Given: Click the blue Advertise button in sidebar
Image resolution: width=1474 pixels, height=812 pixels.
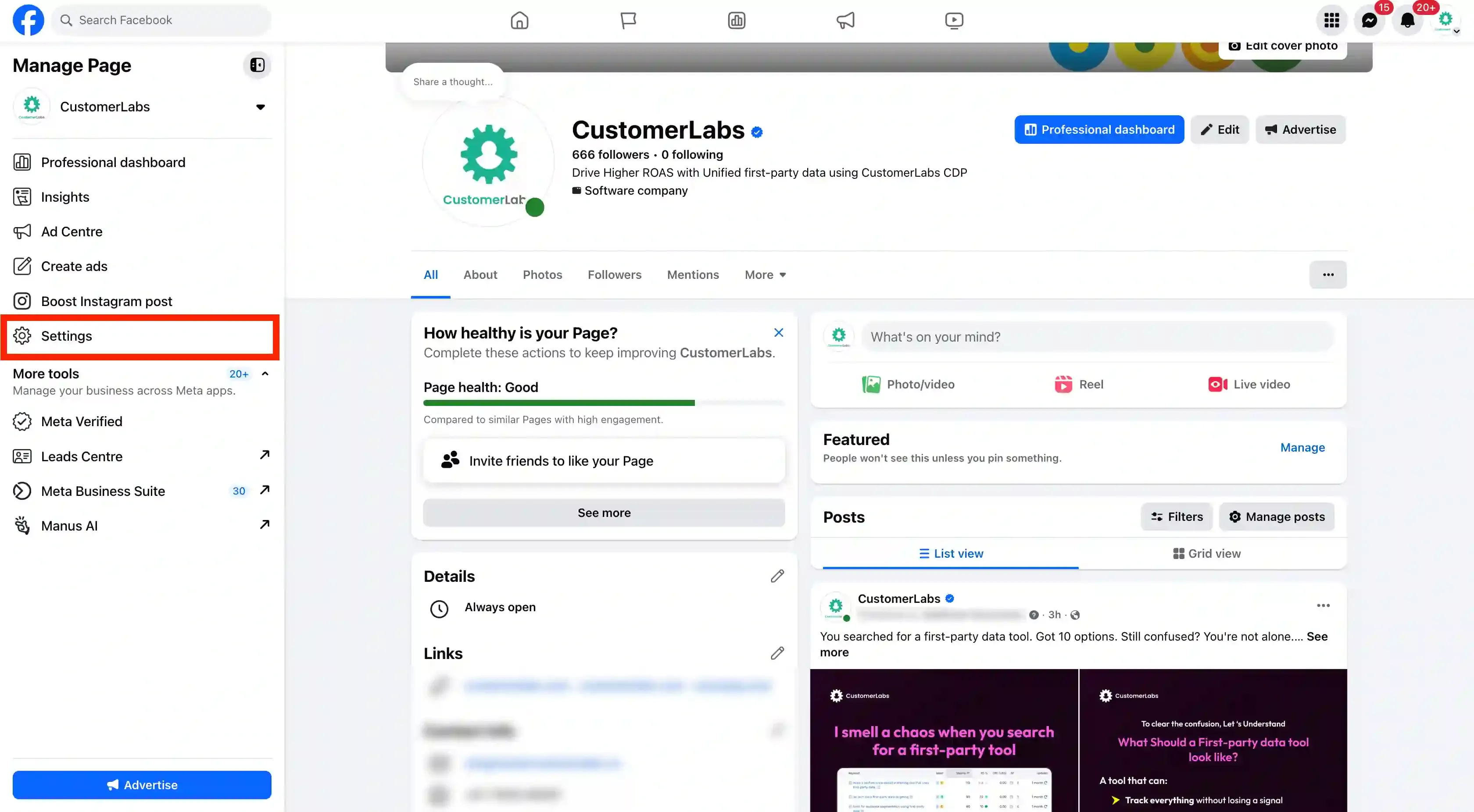Looking at the screenshot, I should [x=142, y=785].
